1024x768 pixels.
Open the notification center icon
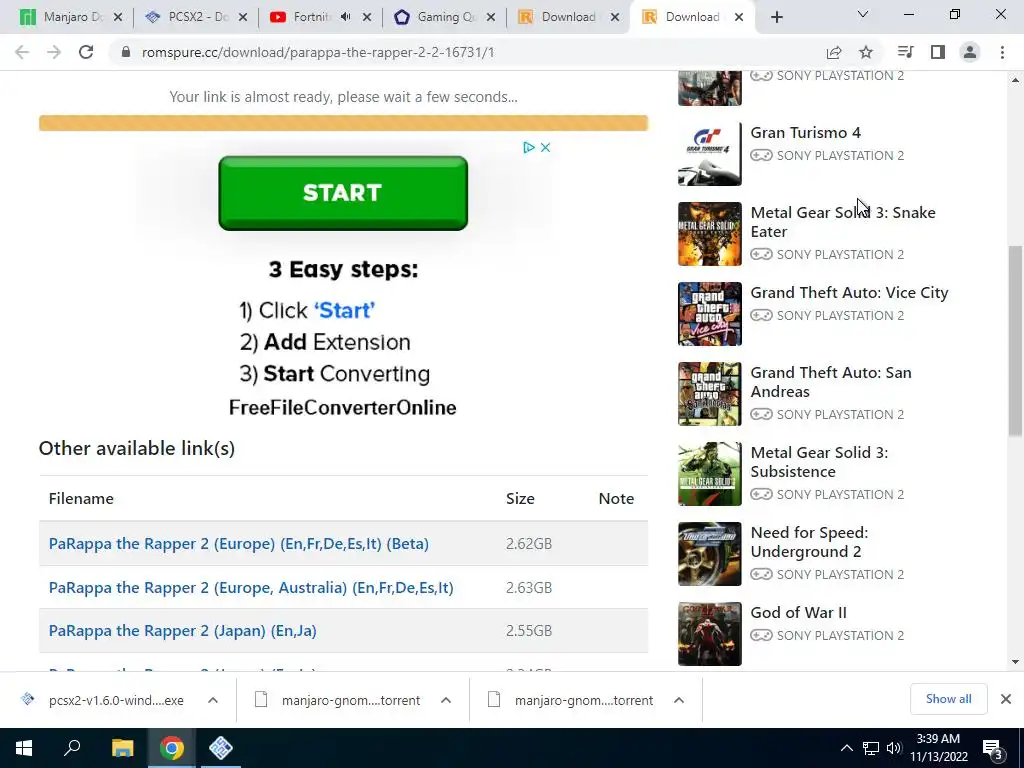[993, 749]
